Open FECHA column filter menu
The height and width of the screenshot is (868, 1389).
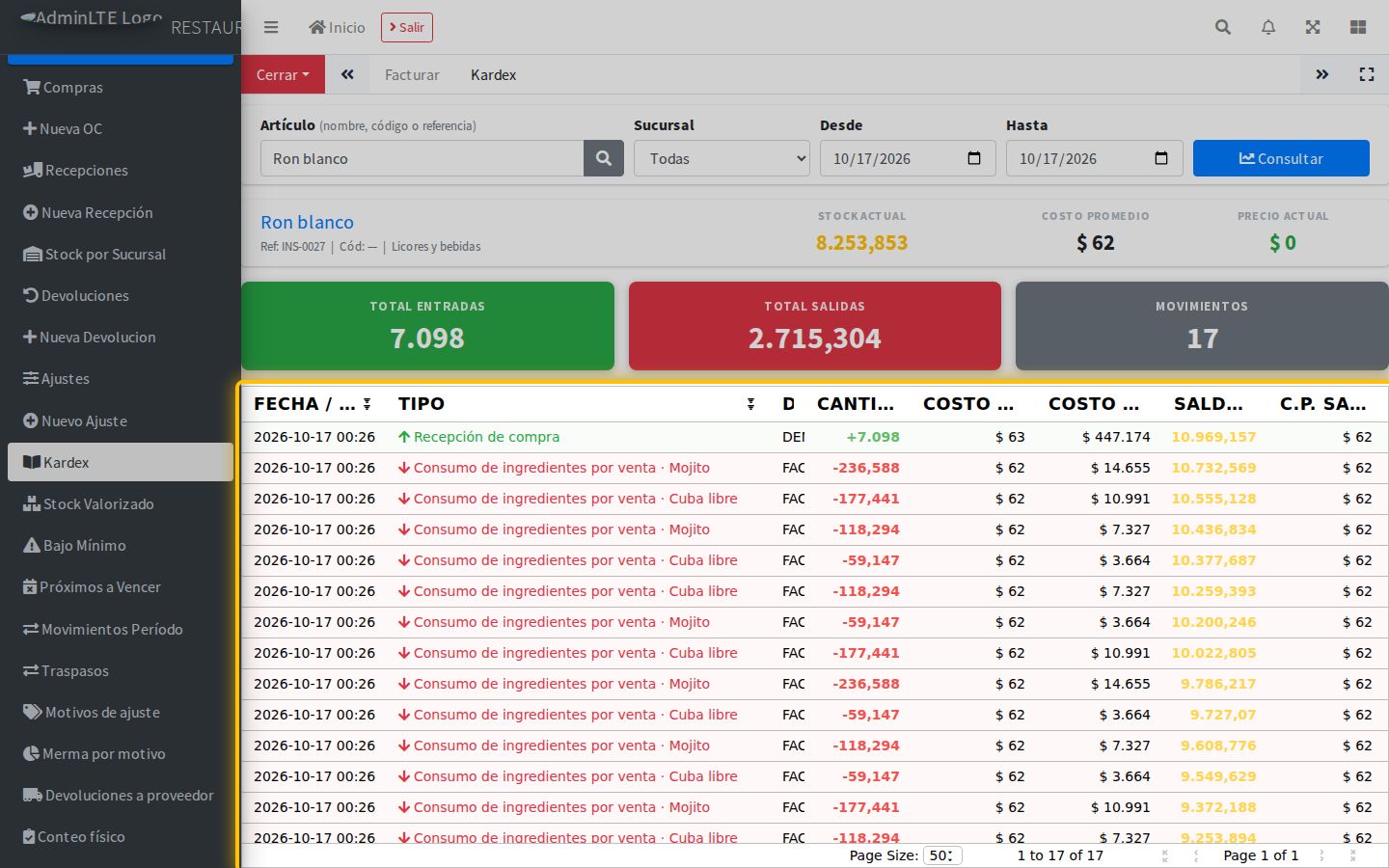tap(367, 404)
